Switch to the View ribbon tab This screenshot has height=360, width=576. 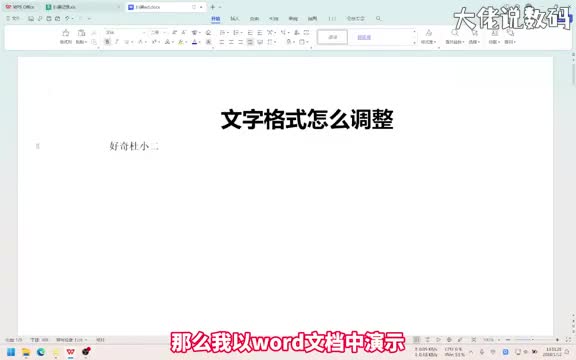(x=312, y=18)
